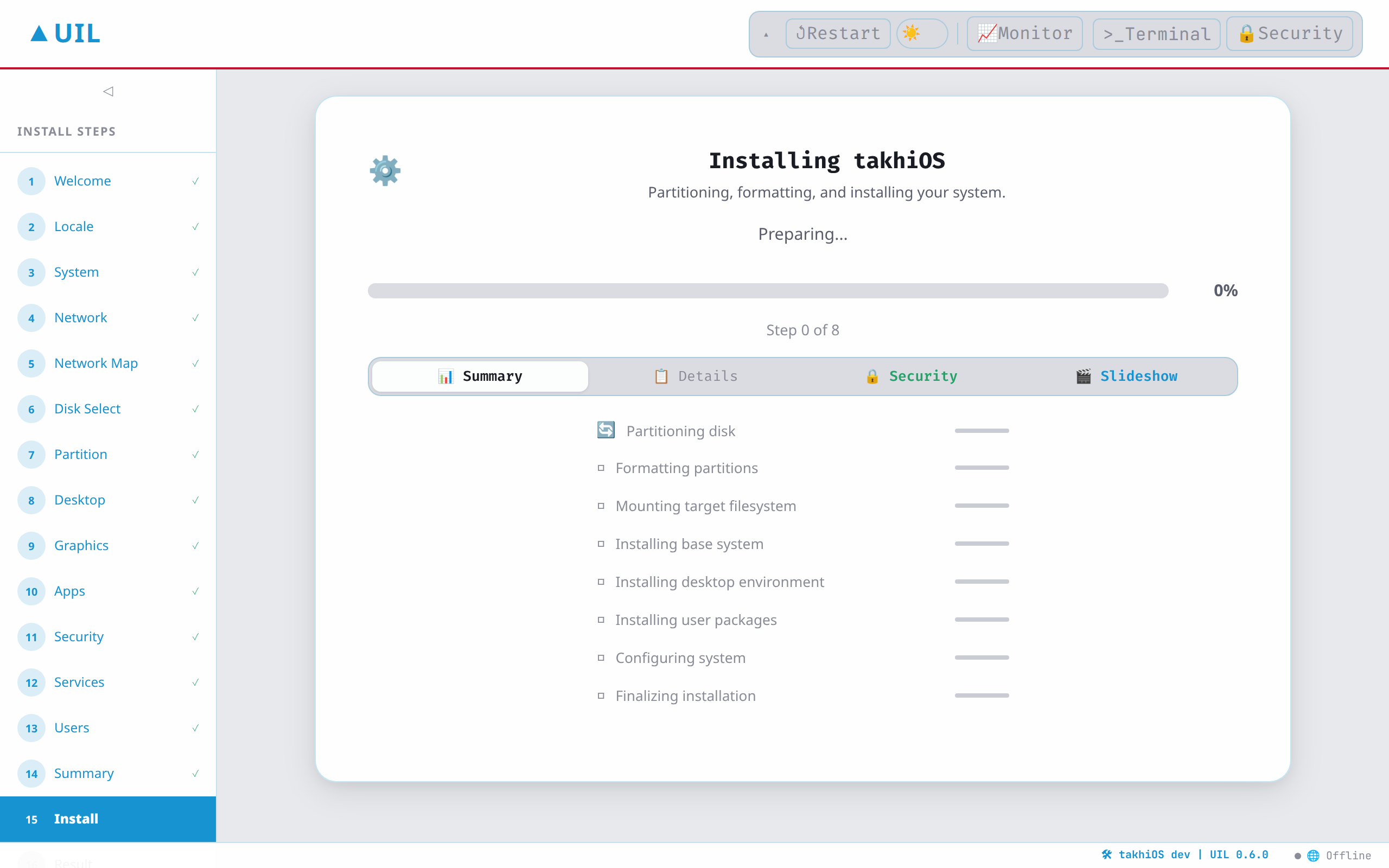This screenshot has height=868, width=1389.
Task: Click the step 10 number badge
Action: pos(31,591)
